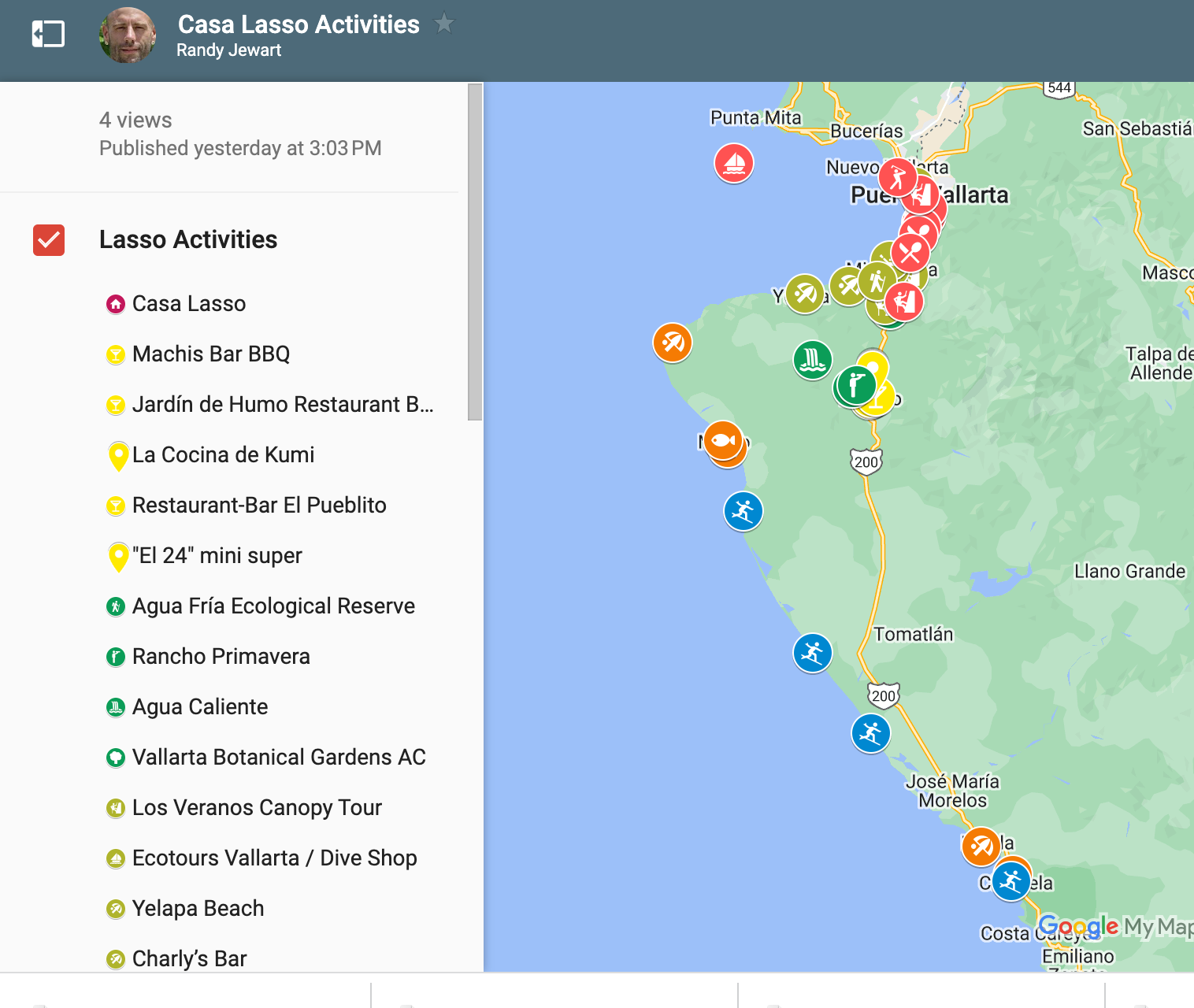The height and width of the screenshot is (1008, 1194).
Task: Select Vallarta Botanical Gardens AC entry
Action: click(279, 757)
